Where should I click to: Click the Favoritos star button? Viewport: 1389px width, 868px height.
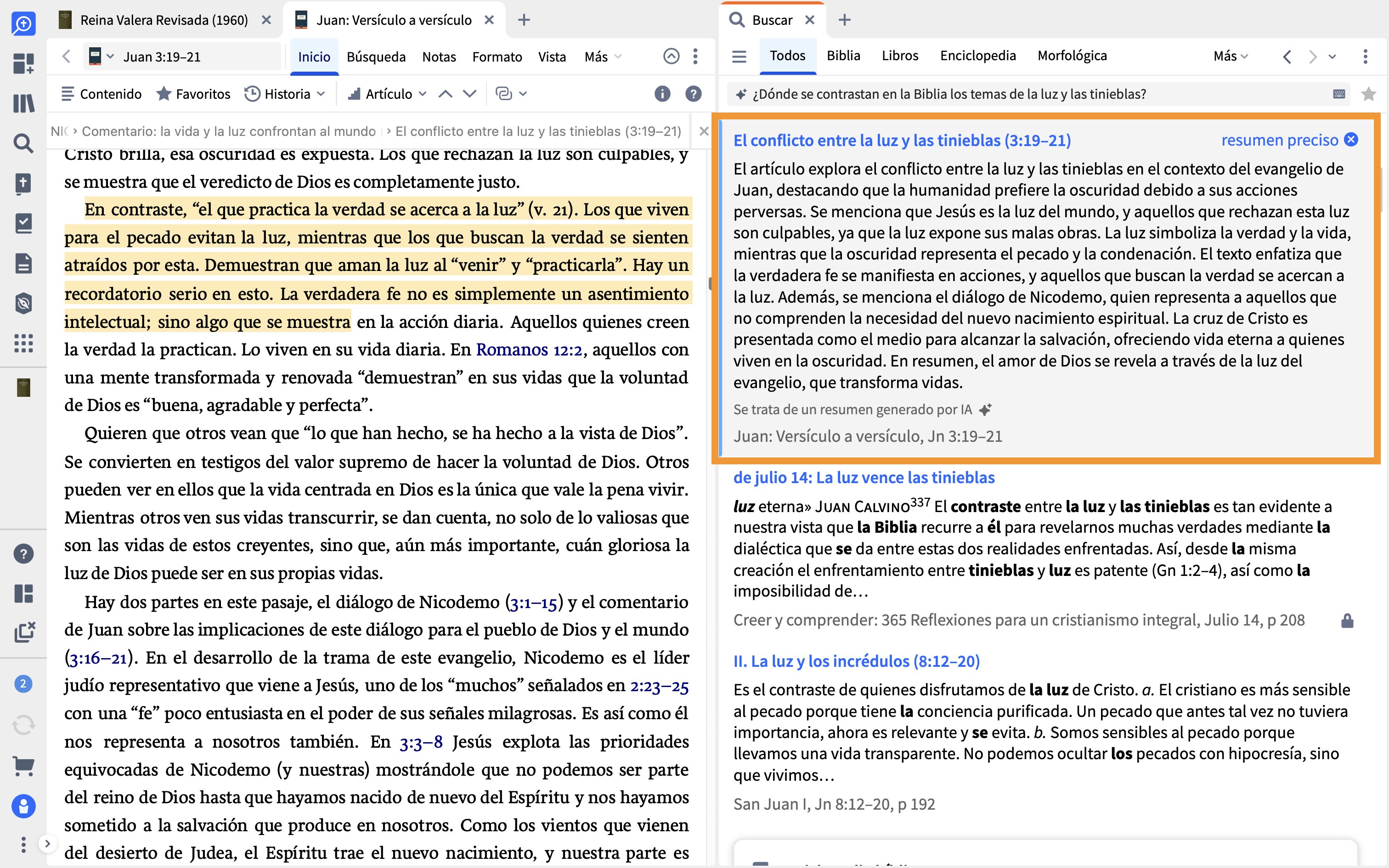click(x=193, y=94)
